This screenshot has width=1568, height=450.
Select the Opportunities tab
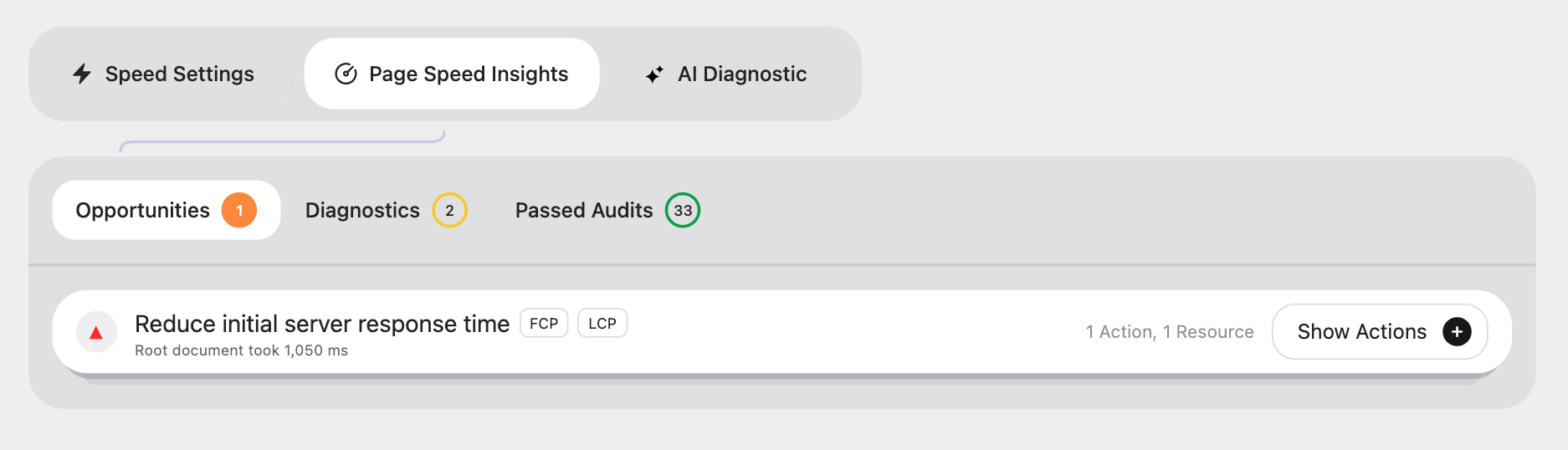click(166, 210)
